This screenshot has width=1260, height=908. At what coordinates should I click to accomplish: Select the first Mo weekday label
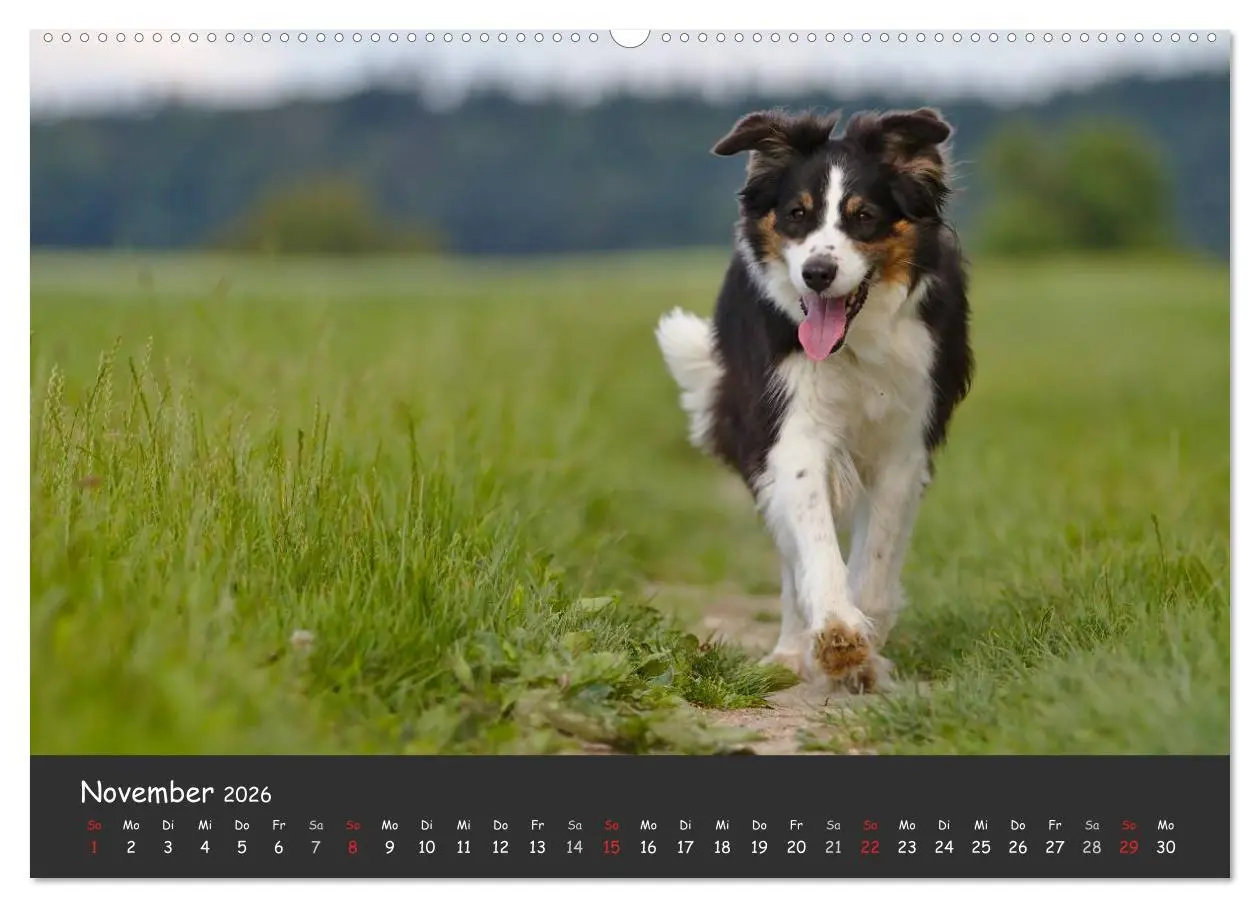point(132,825)
